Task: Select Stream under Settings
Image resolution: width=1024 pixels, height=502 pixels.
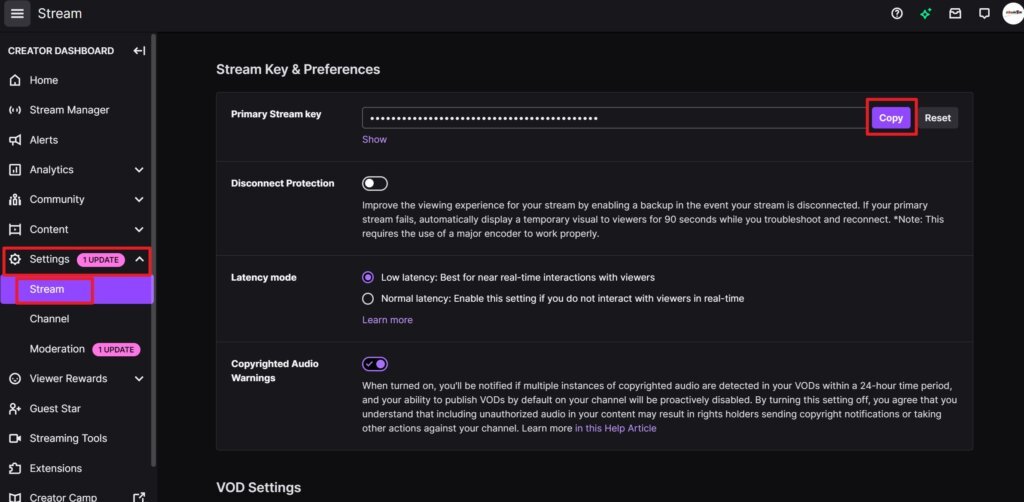Action: [76, 289]
